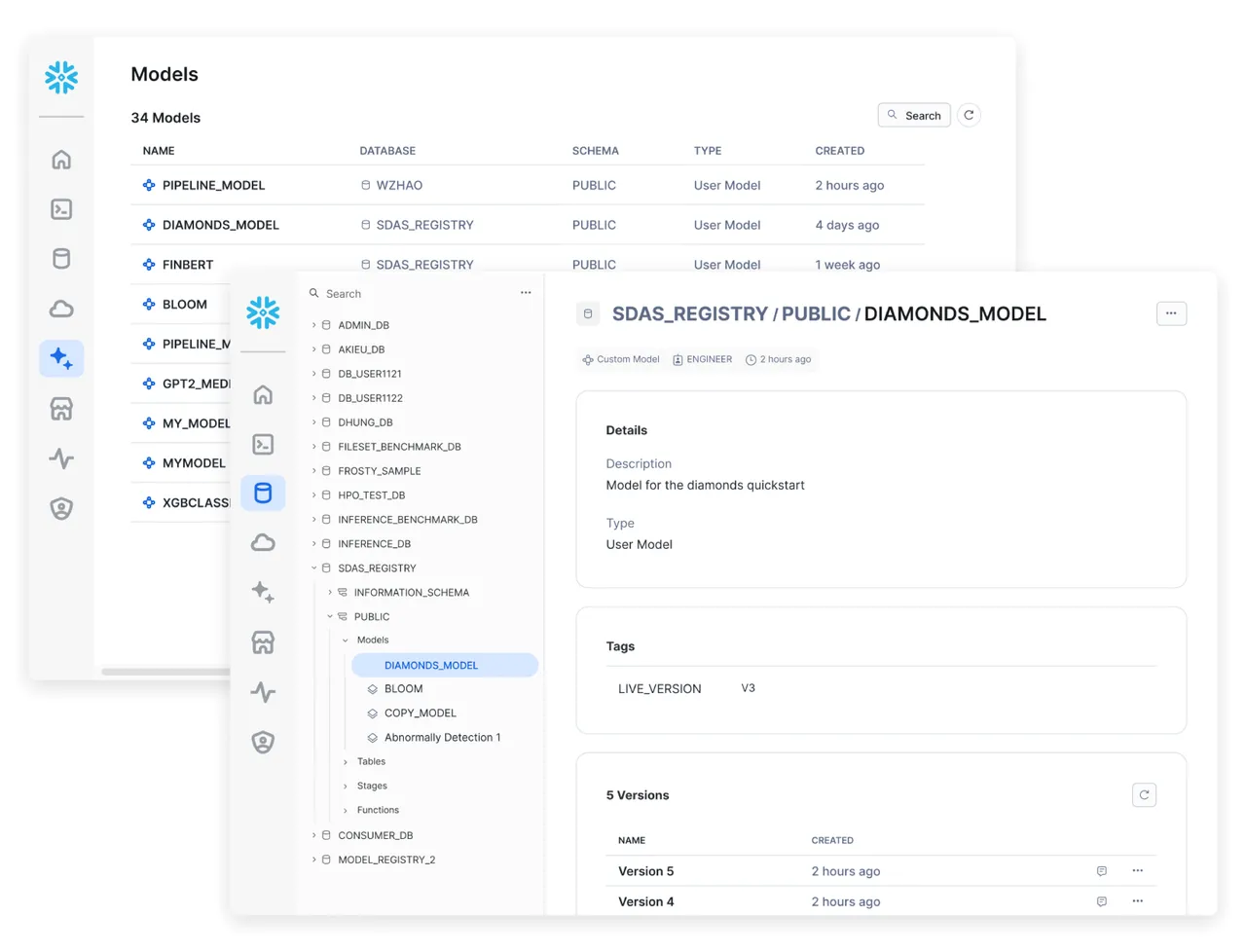Click the LIVE_VERSION tag
This screenshot has height=952, width=1246.
click(659, 688)
